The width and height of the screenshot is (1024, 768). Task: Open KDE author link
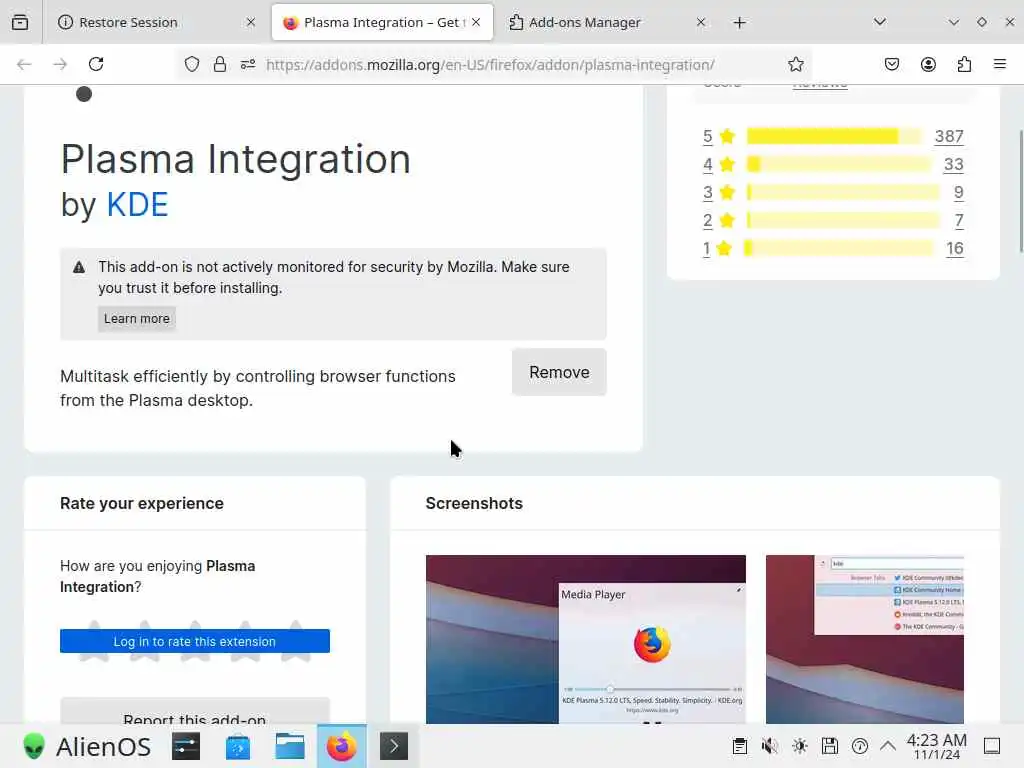pos(137,204)
